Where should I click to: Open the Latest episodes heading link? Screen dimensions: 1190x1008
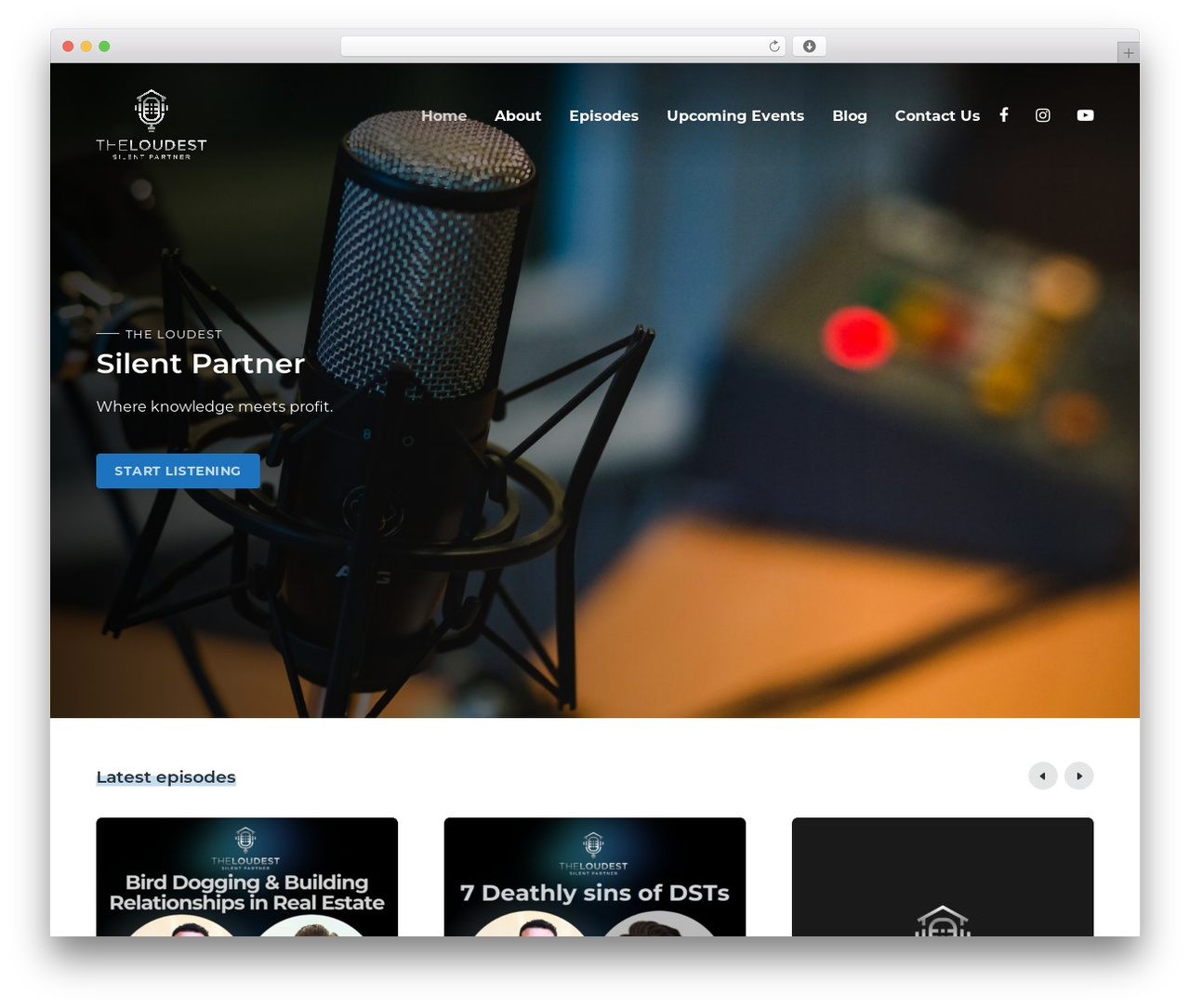166,777
